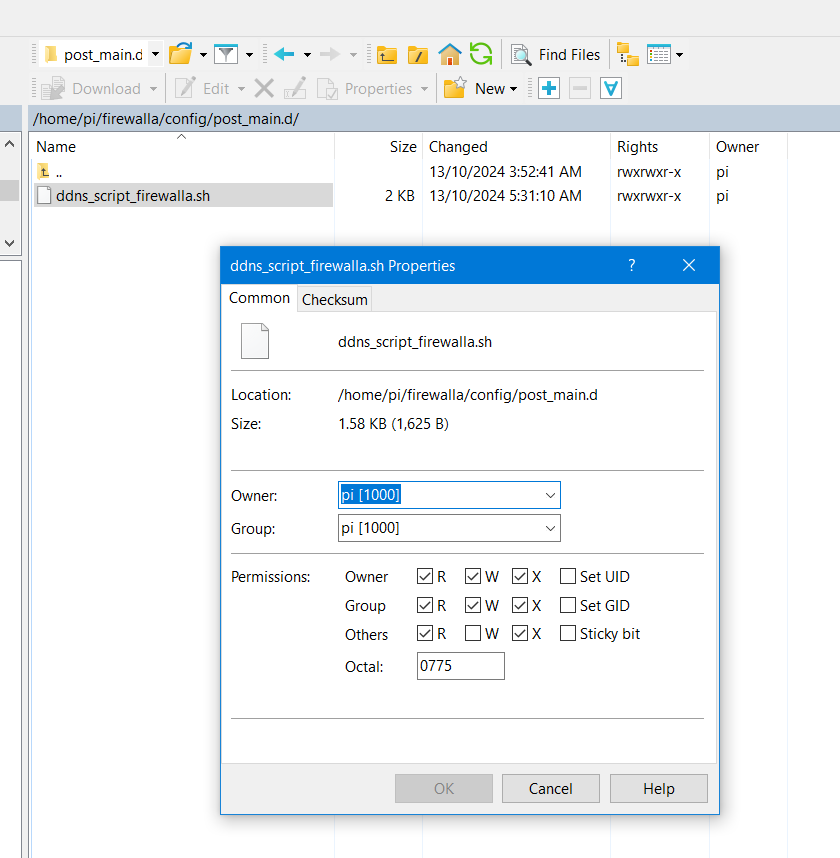Toggle the Sticky bit checkbox
The image size is (840, 858).
[568, 634]
